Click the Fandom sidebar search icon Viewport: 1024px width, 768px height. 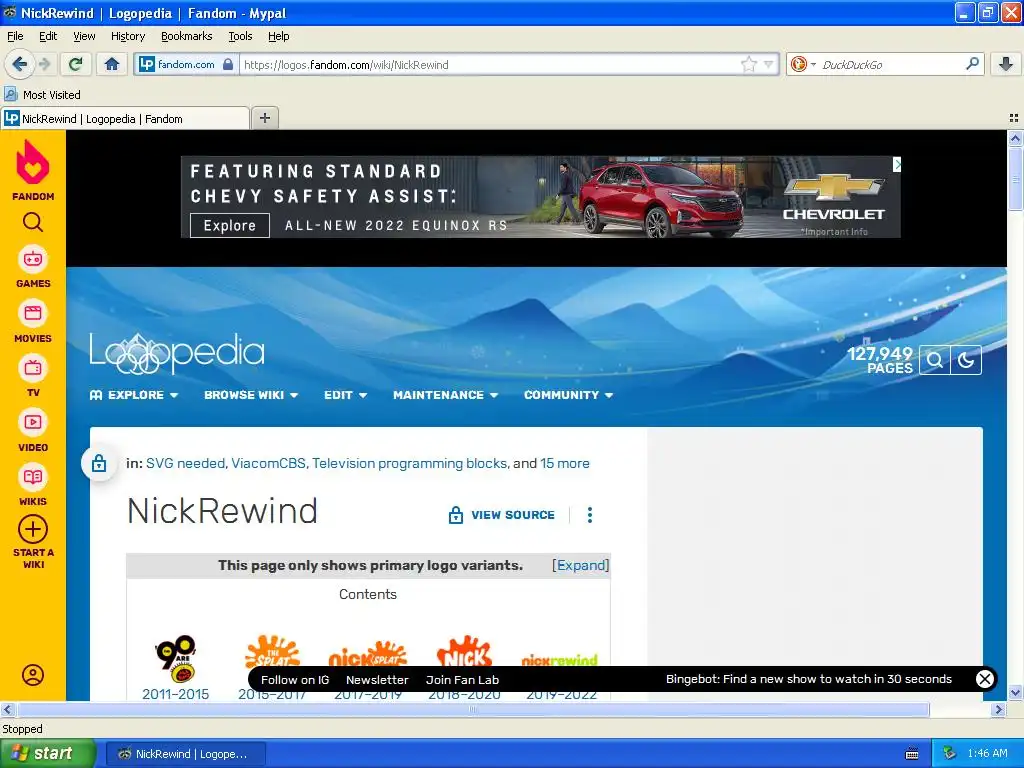(x=33, y=223)
